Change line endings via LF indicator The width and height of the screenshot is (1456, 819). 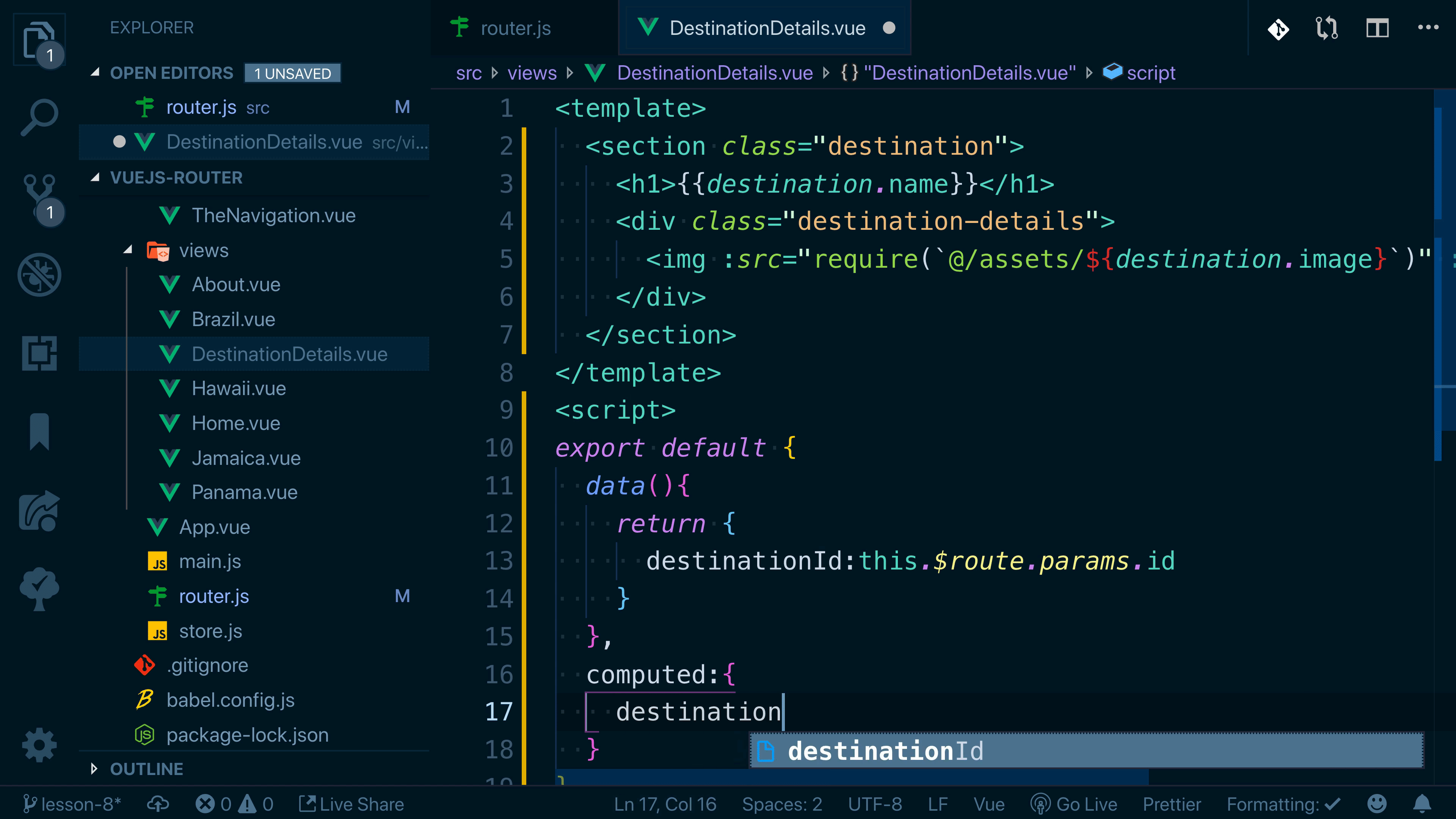938,804
